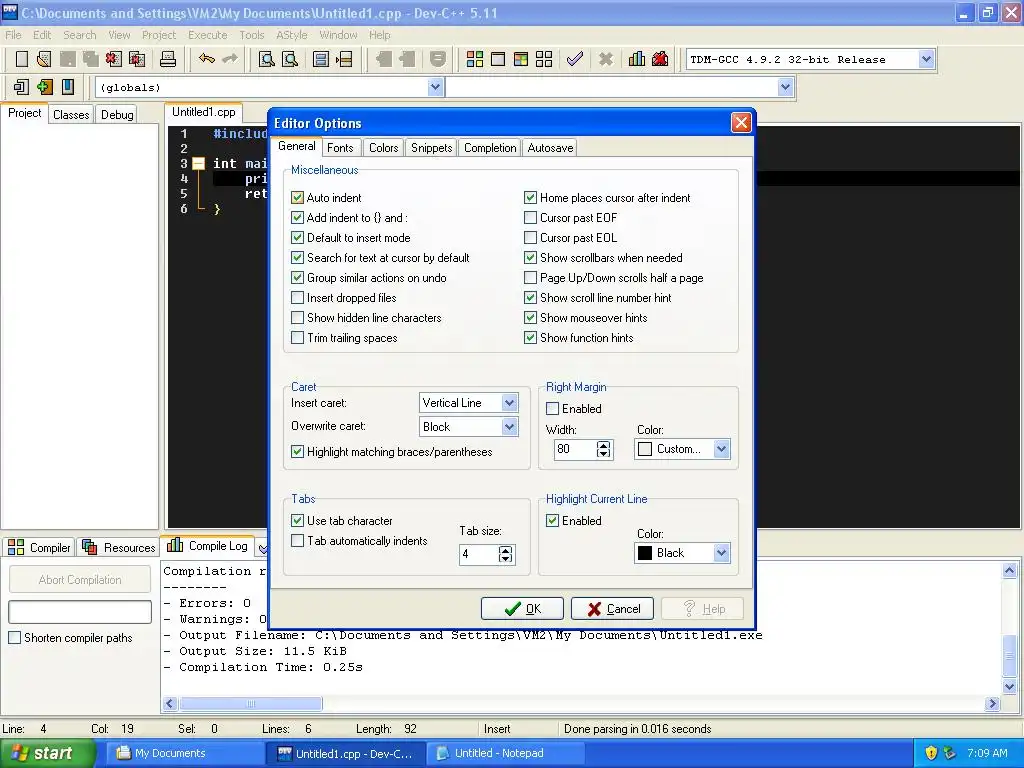The image size is (1024, 768).
Task: Disable Show function hints checkbox
Action: 530,338
